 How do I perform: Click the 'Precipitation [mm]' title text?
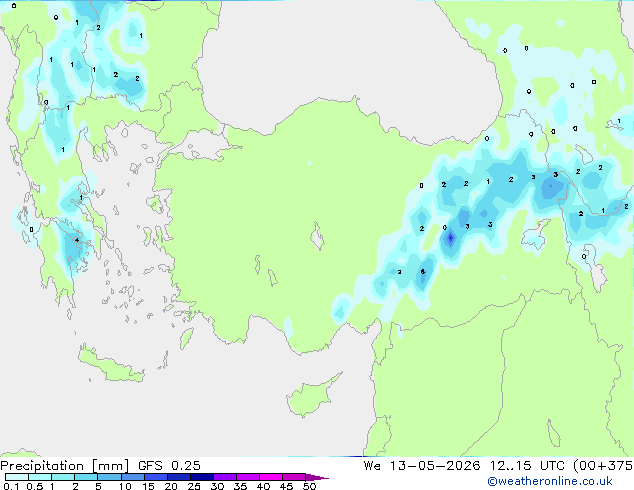click(65, 466)
